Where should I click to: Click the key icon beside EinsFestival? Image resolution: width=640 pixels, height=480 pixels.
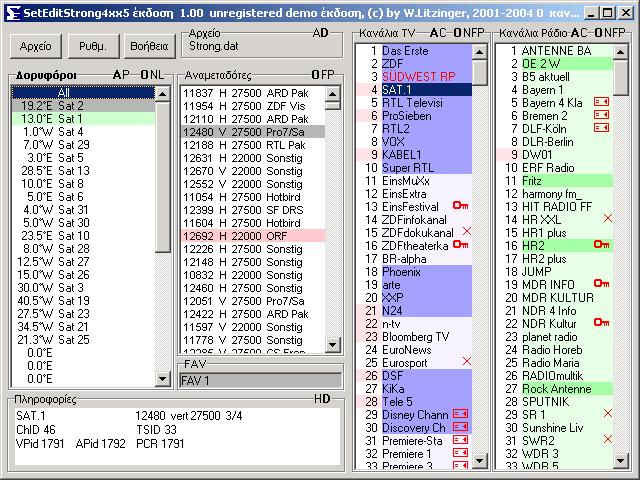coord(461,205)
